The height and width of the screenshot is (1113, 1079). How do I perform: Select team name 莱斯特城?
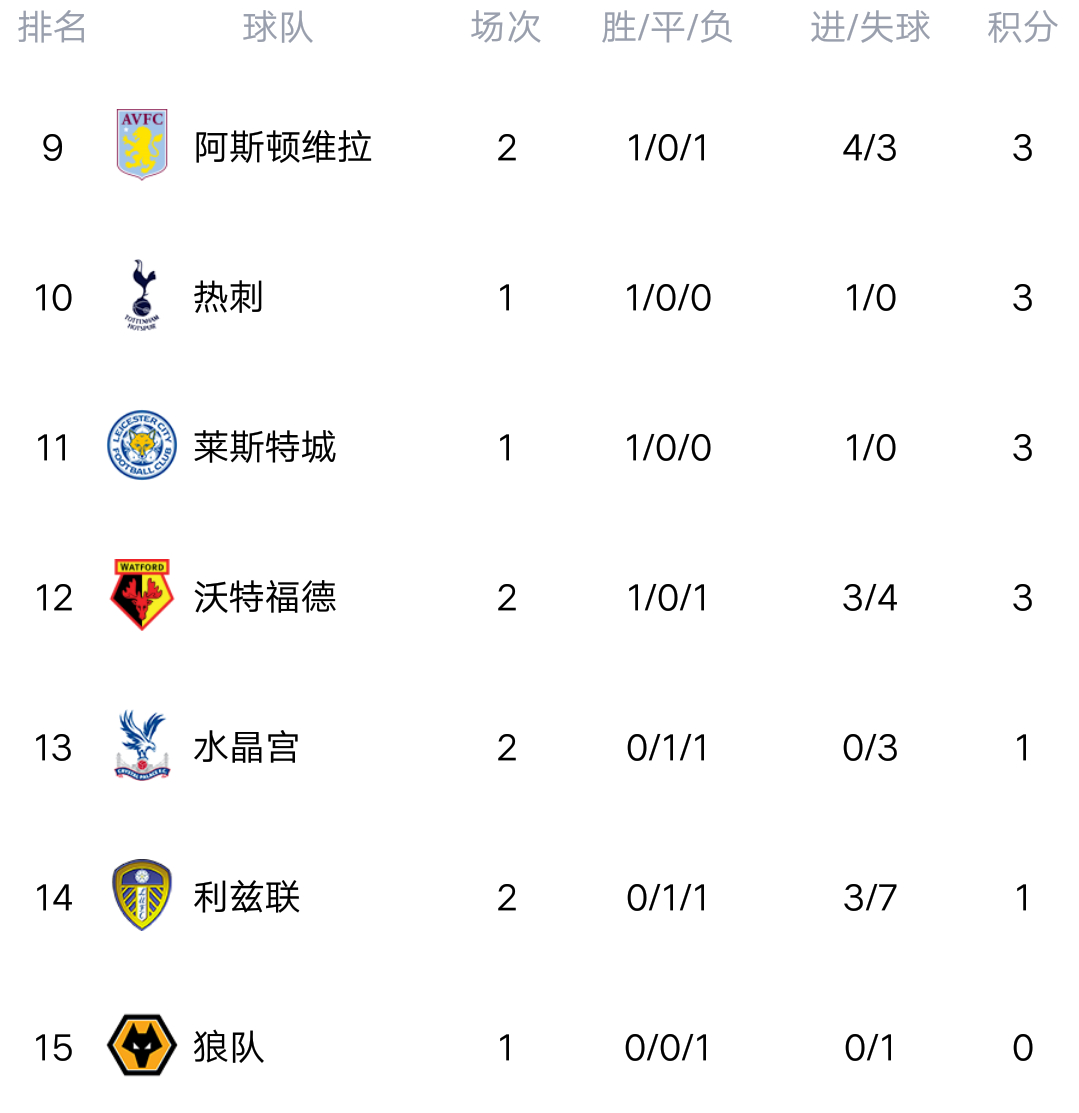[x=265, y=448]
